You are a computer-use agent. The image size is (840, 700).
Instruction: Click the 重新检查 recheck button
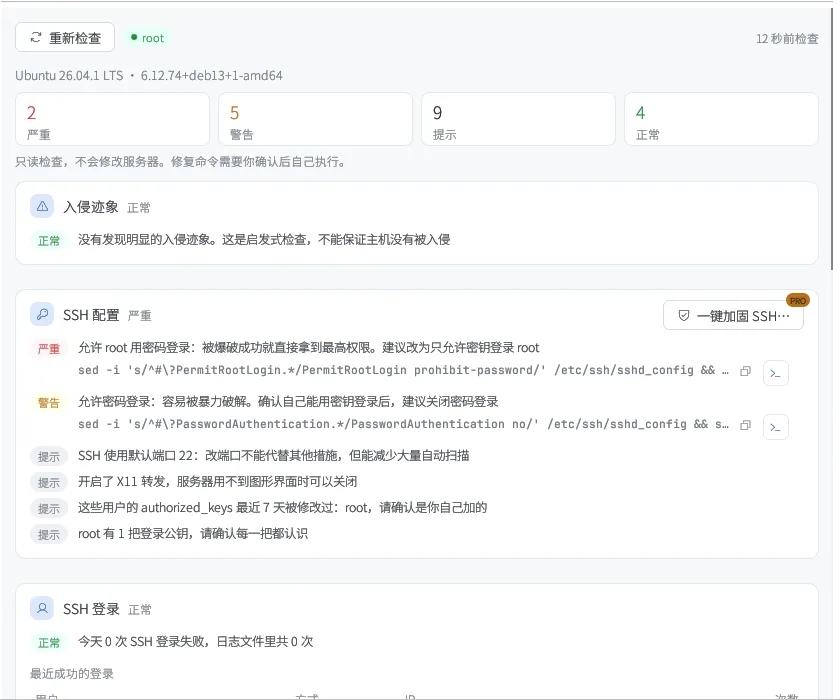(65, 37)
